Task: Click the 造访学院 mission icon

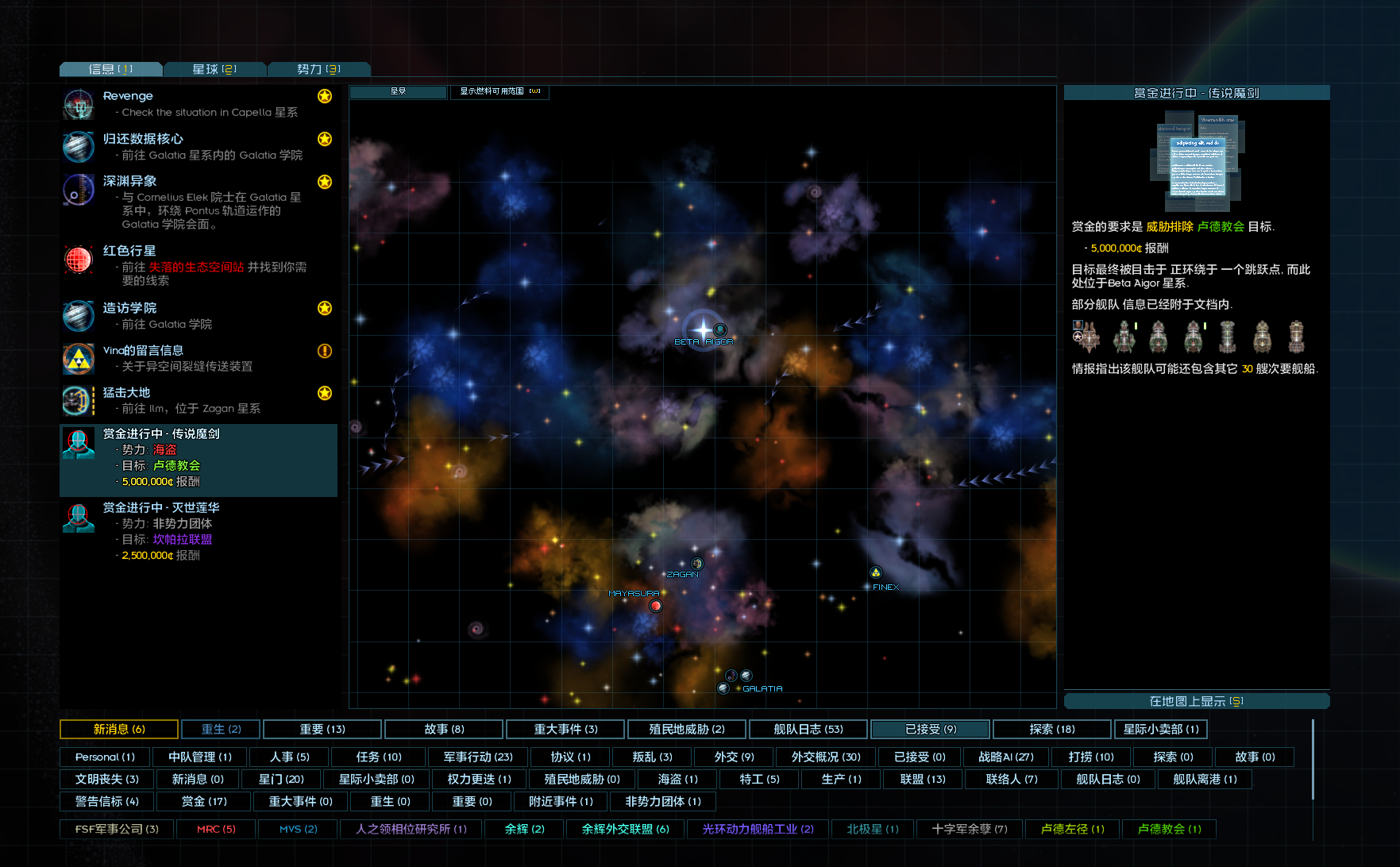Action: tap(79, 316)
